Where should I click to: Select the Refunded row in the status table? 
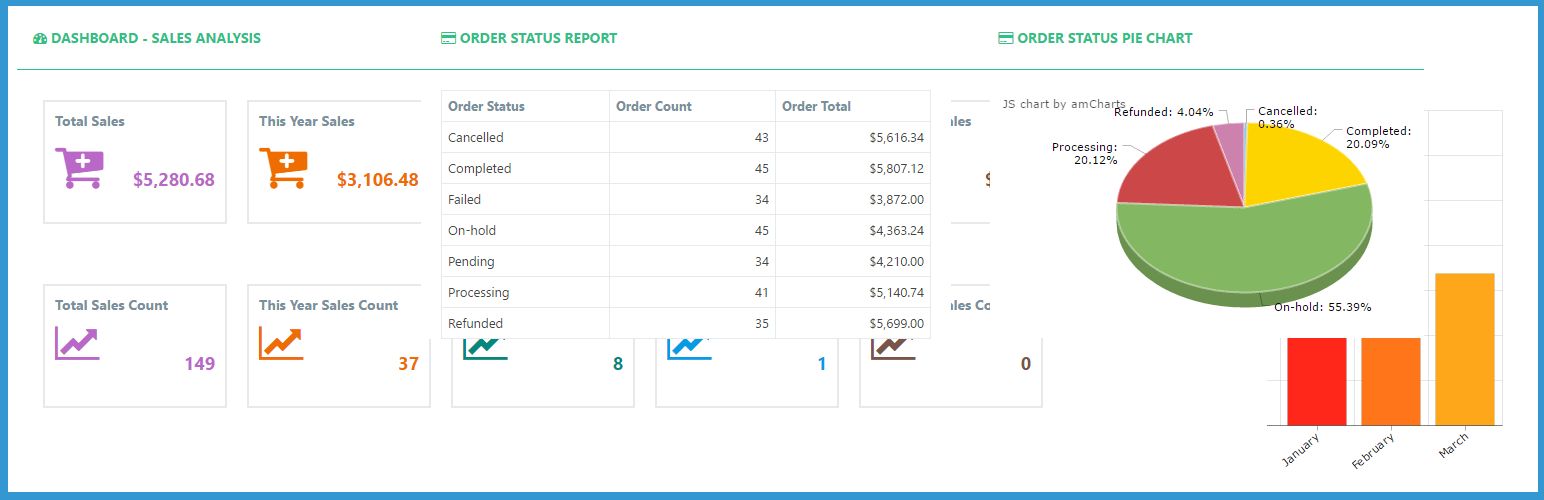click(685, 324)
